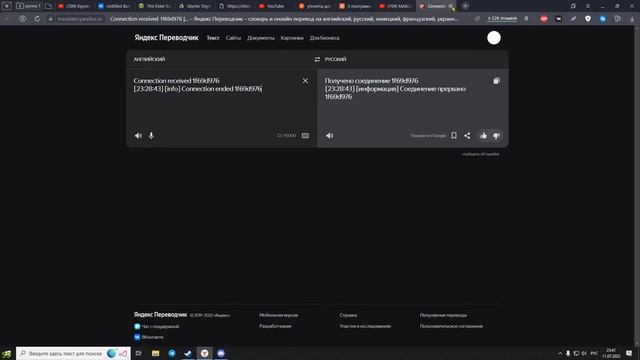The image size is (640, 360).
Task: Swap source and target languages
Action: pyautogui.click(x=317, y=60)
